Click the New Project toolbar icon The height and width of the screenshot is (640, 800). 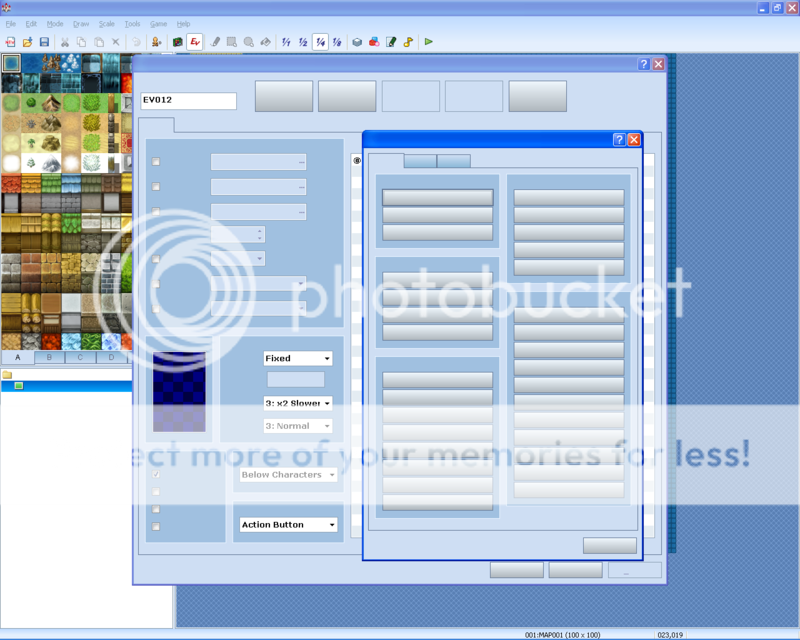(x=10, y=42)
